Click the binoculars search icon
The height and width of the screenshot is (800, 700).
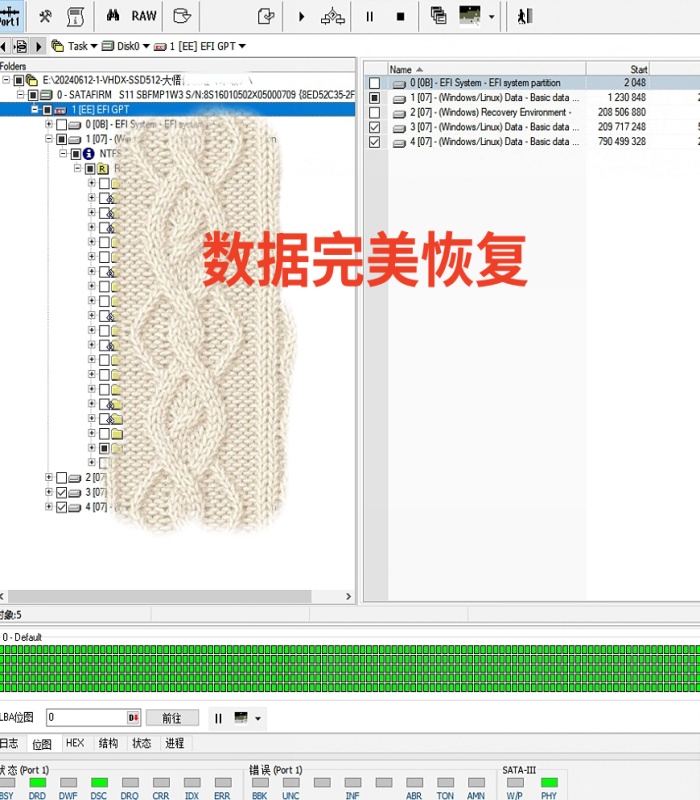pyautogui.click(x=113, y=16)
